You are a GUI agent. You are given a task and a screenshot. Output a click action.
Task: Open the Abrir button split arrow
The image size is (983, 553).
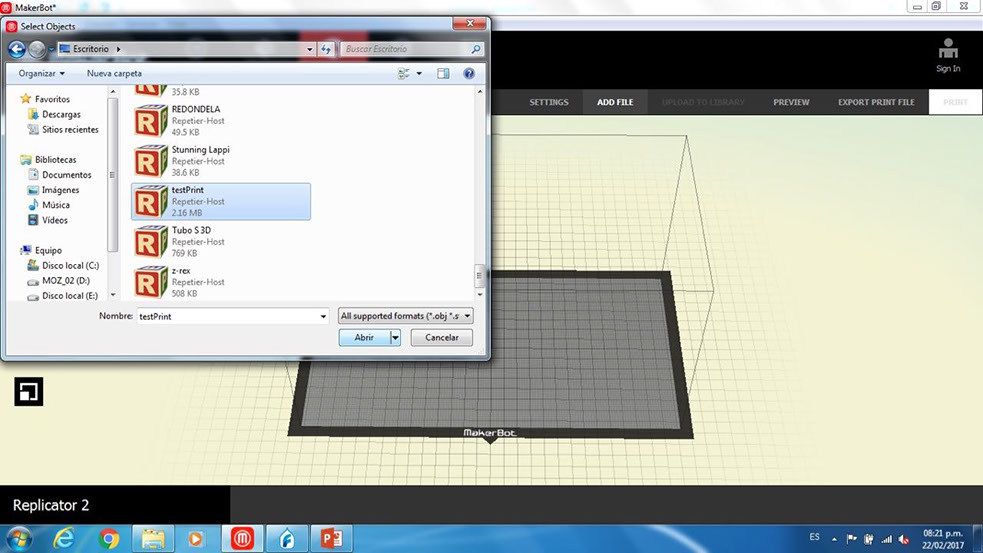[395, 337]
